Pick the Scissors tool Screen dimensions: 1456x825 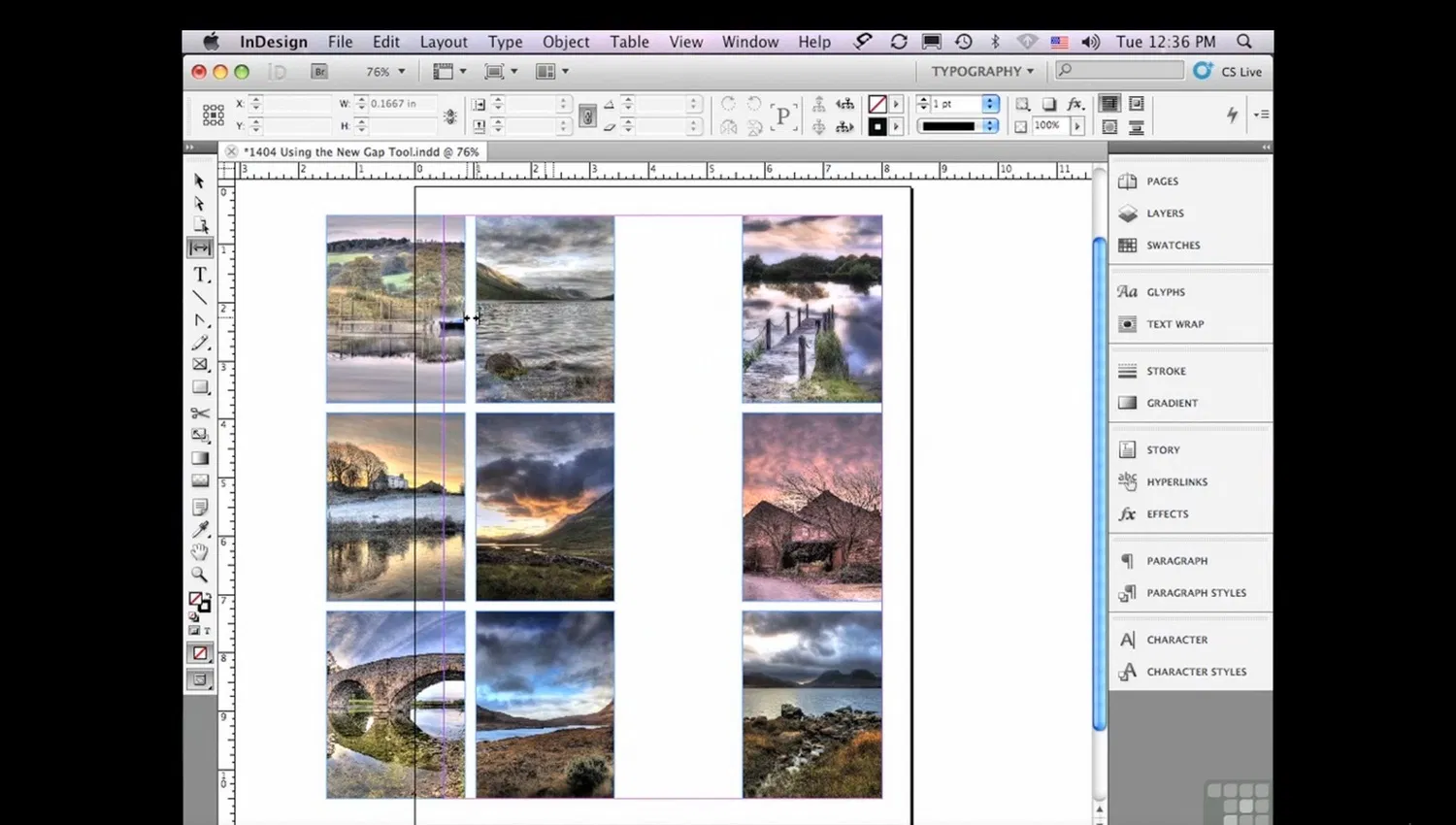point(200,413)
